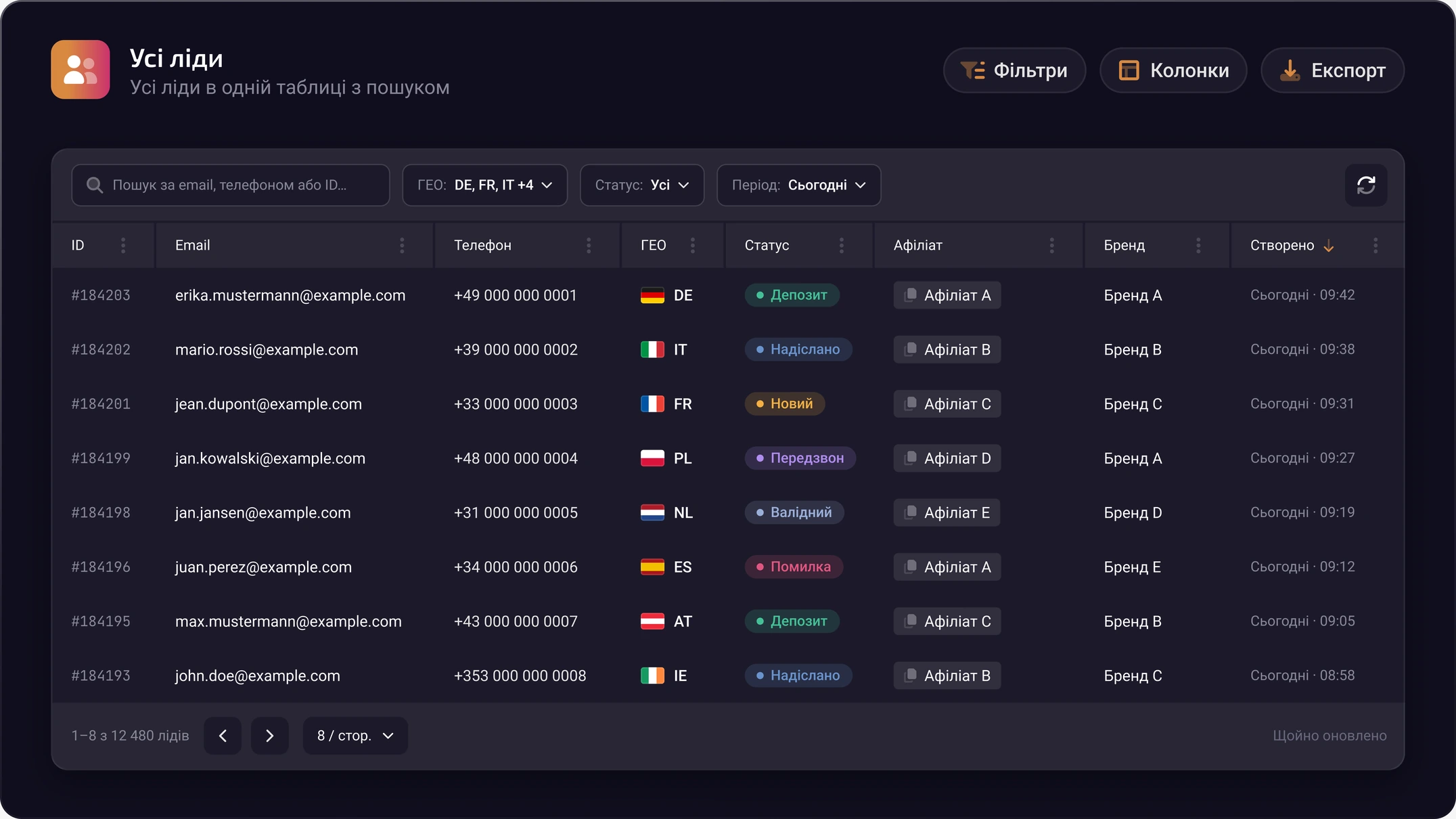Open the Створено column options menu
This screenshot has width=1456, height=819.
click(1375, 245)
